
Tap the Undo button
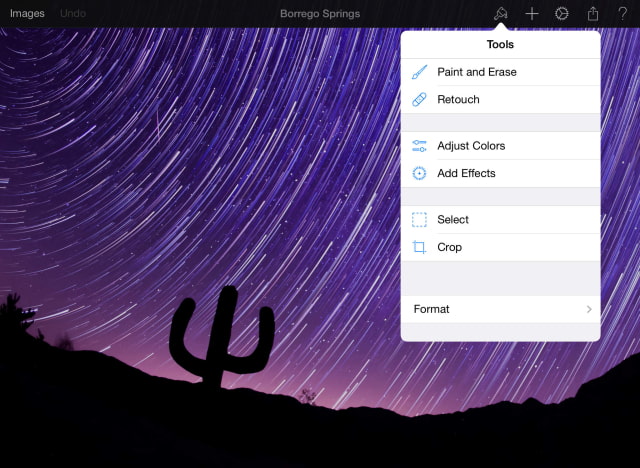(73, 13)
